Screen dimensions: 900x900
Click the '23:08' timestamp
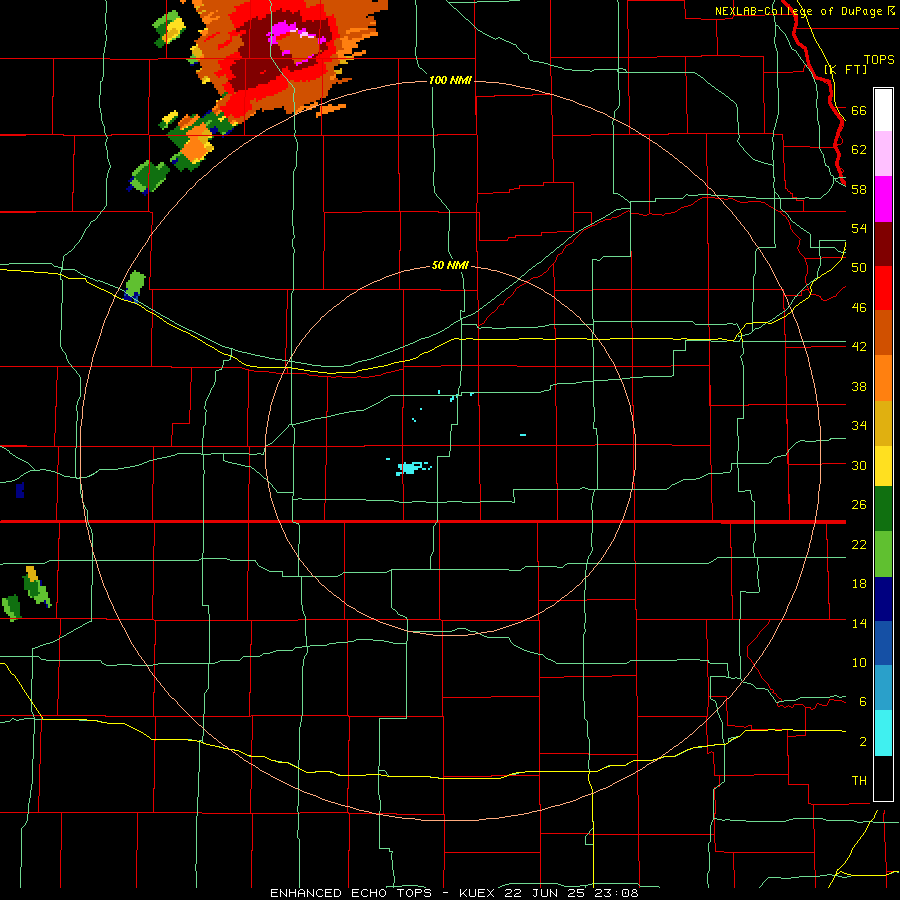tap(615, 893)
